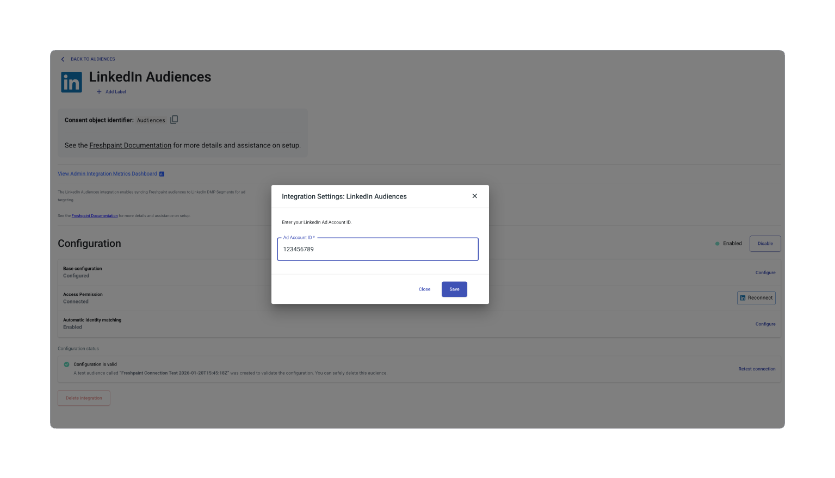Click the plus icon for Add Label
This screenshot has width=835, height=478.
tap(99, 92)
